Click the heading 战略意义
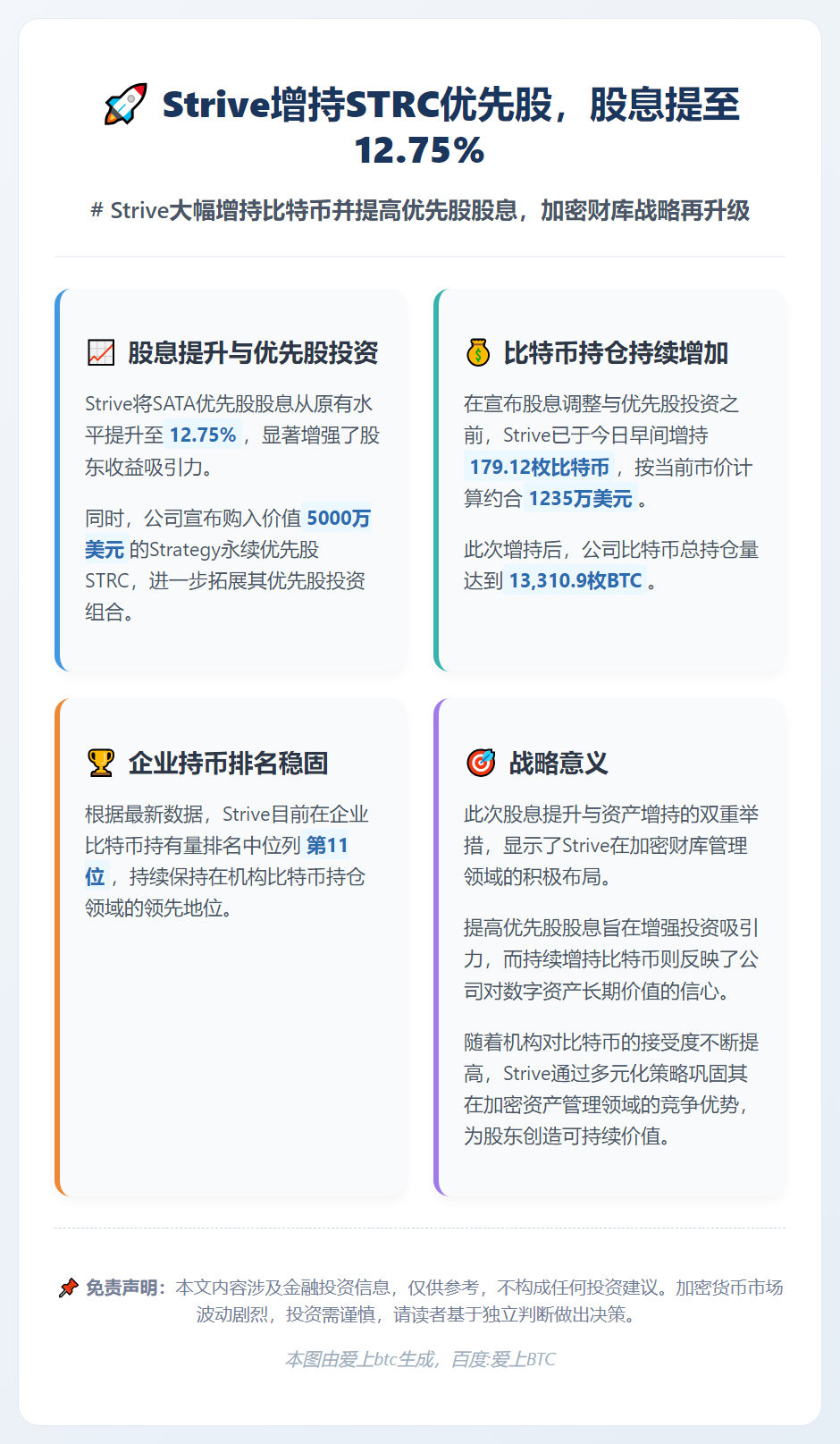This screenshot has height=1444, width=840. [559, 764]
